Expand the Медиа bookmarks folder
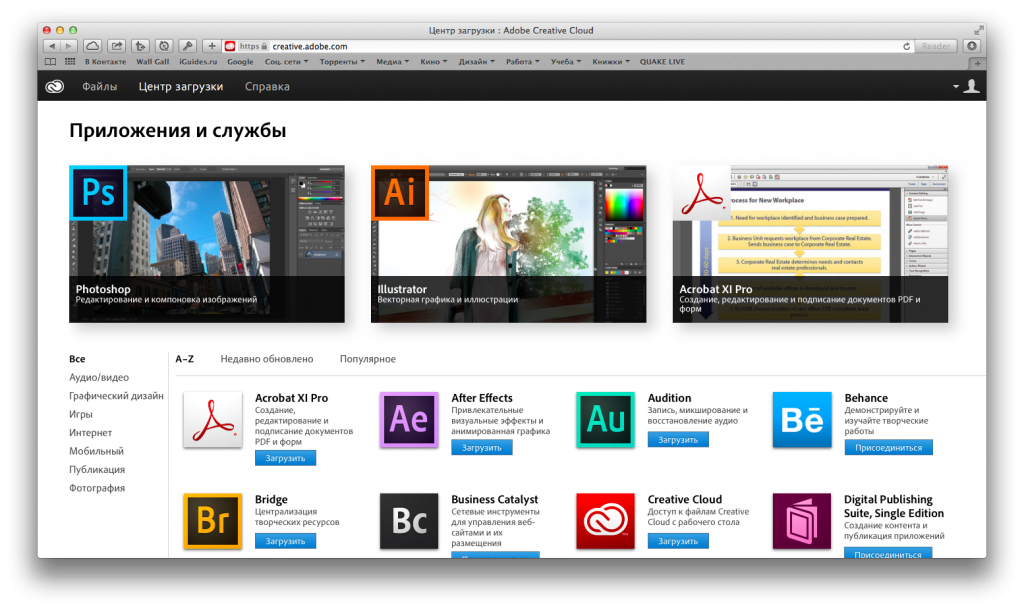The width and height of the screenshot is (1024, 610). pyautogui.click(x=392, y=62)
